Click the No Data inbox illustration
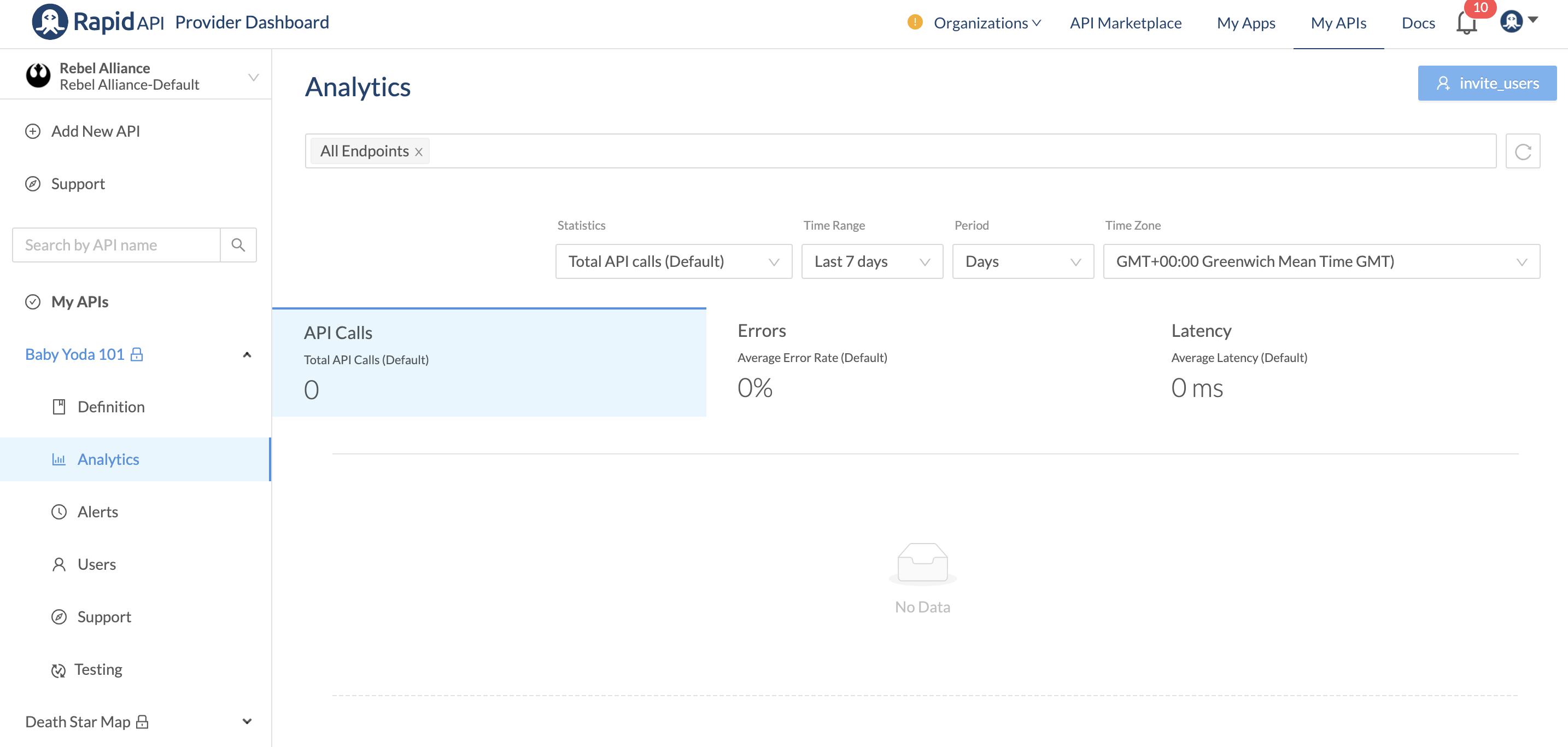The image size is (1568, 747). 923,564
